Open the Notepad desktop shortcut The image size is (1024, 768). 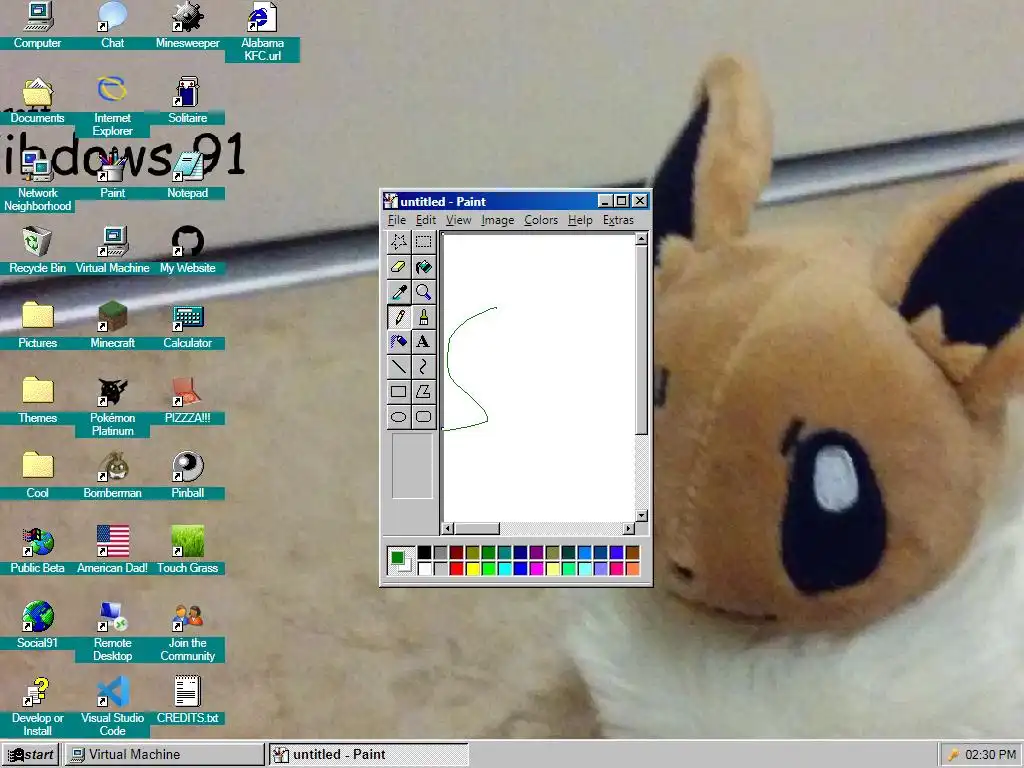pos(187,175)
